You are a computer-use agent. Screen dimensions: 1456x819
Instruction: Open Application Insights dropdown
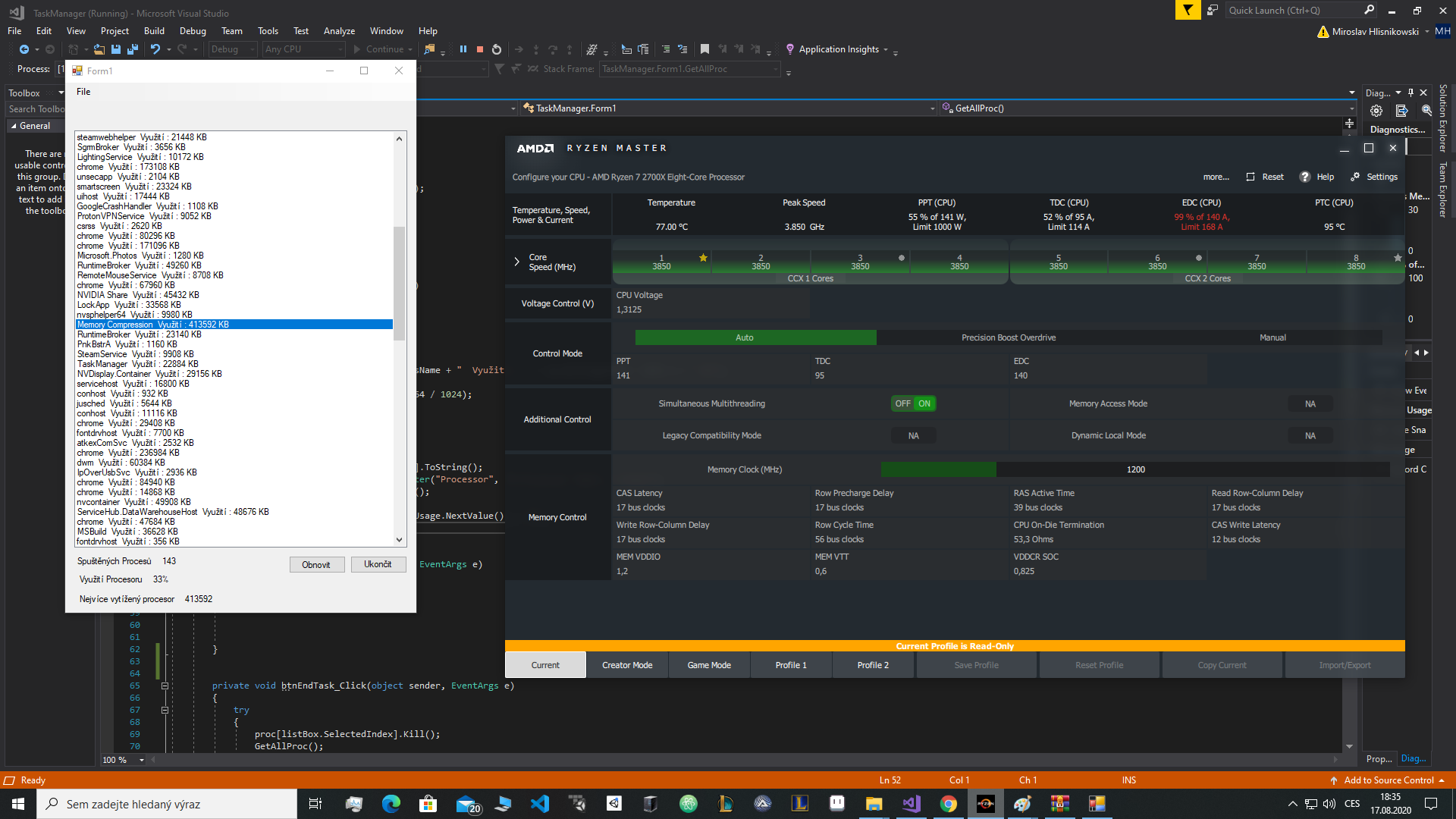[x=885, y=50]
